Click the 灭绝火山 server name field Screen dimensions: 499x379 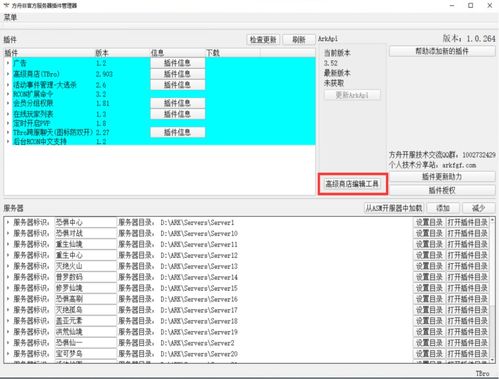85,266
